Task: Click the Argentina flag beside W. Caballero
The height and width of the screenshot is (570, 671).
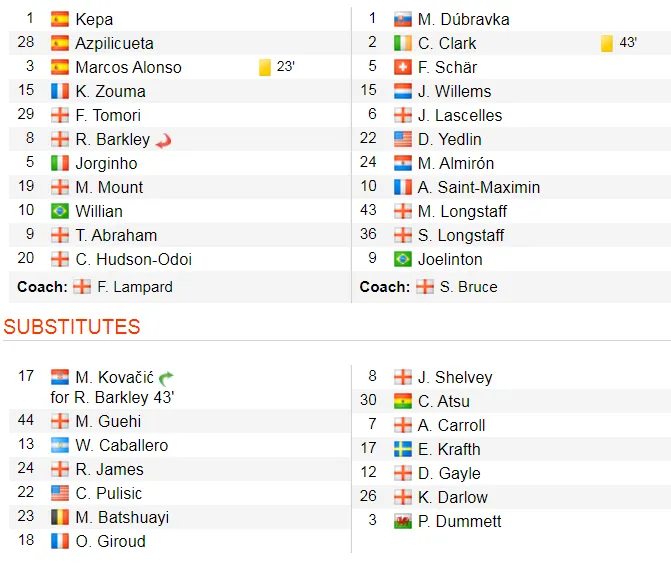Action: pos(60,445)
